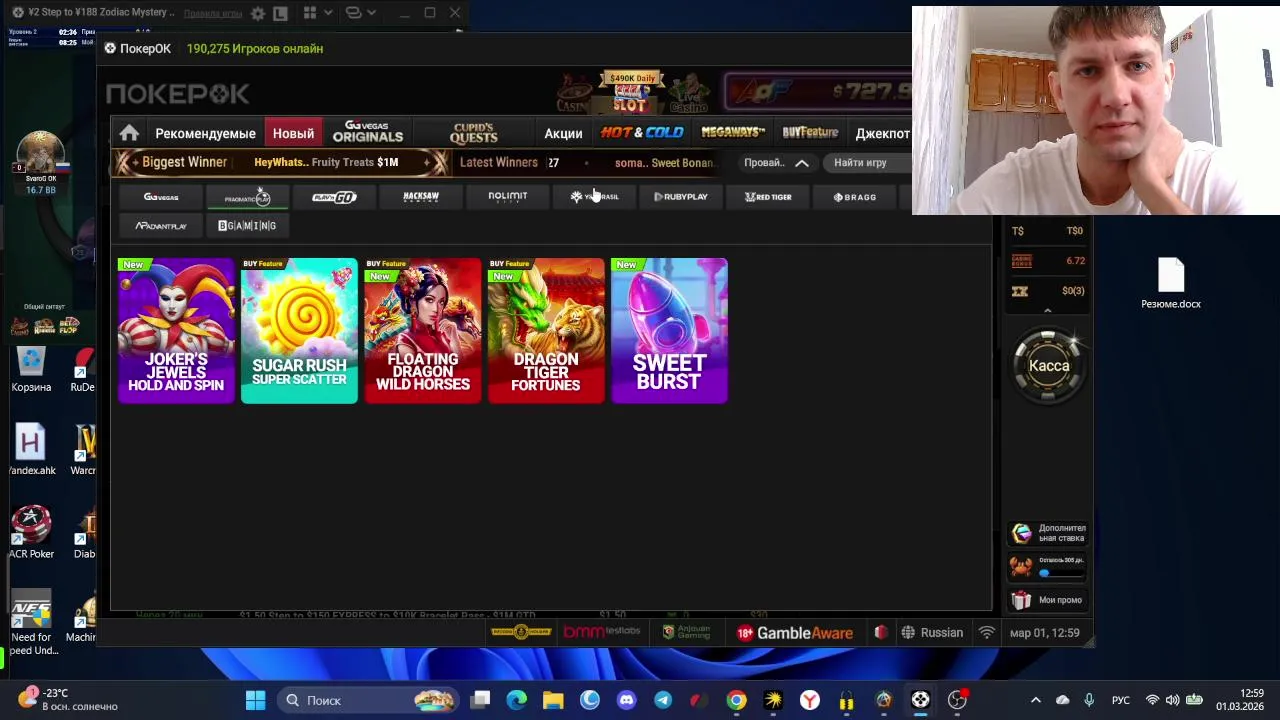Open the Megaways games tab
This screenshot has height=720, width=1280.
[x=733, y=132]
